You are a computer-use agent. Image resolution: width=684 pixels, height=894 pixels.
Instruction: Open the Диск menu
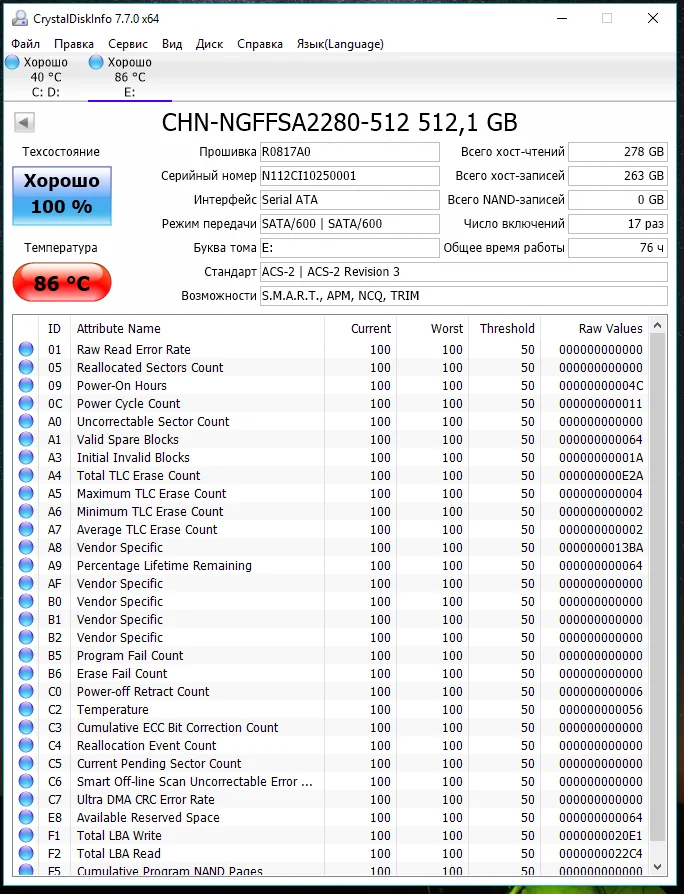tap(209, 44)
